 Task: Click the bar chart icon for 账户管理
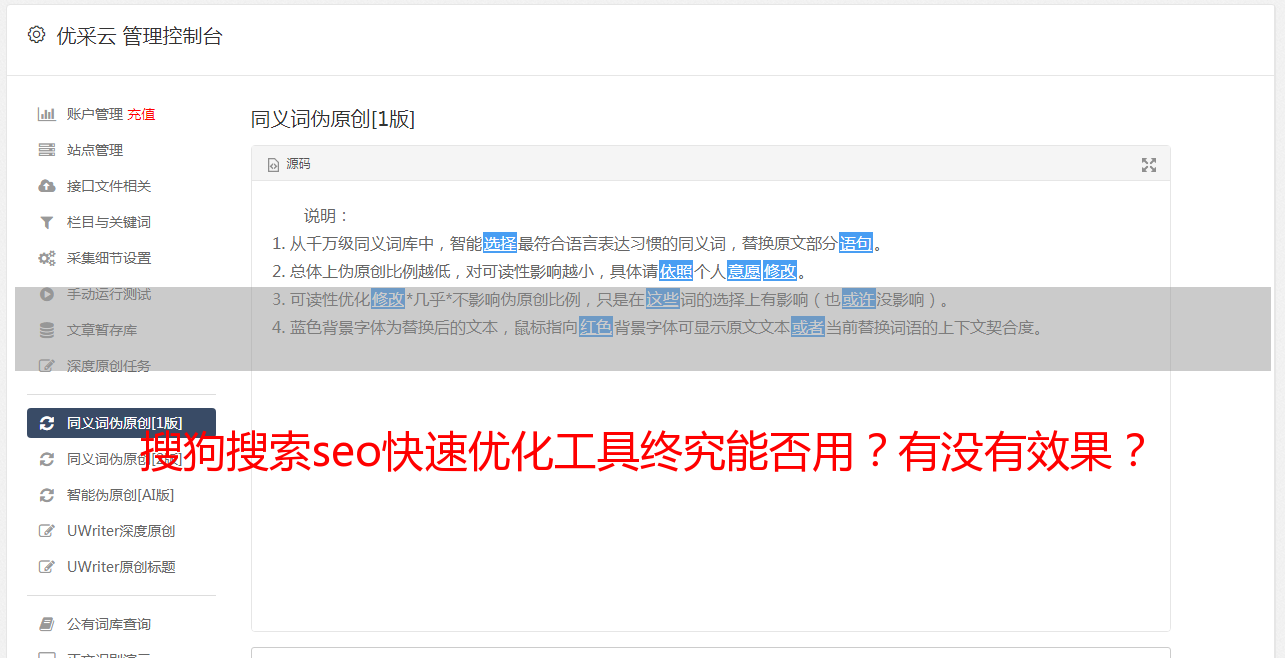click(46, 114)
